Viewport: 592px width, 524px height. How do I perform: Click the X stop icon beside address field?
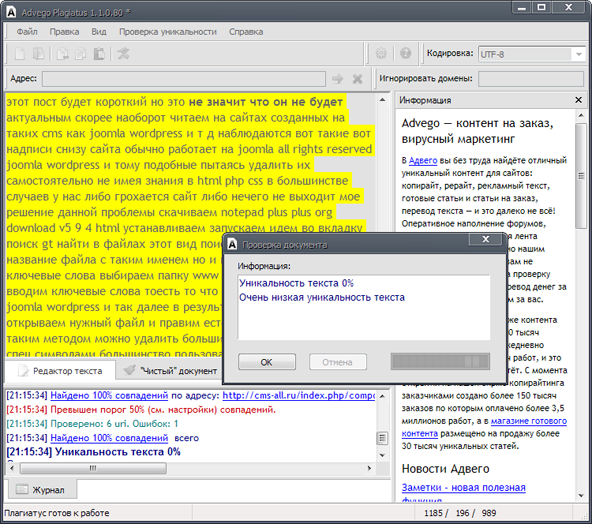357,79
